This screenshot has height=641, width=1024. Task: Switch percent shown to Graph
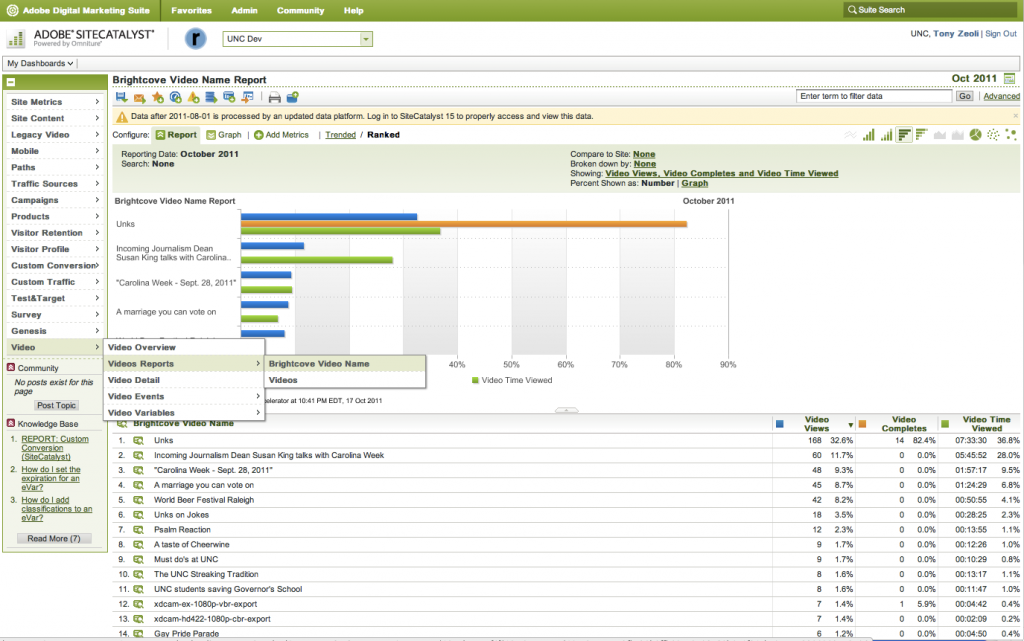(695, 183)
